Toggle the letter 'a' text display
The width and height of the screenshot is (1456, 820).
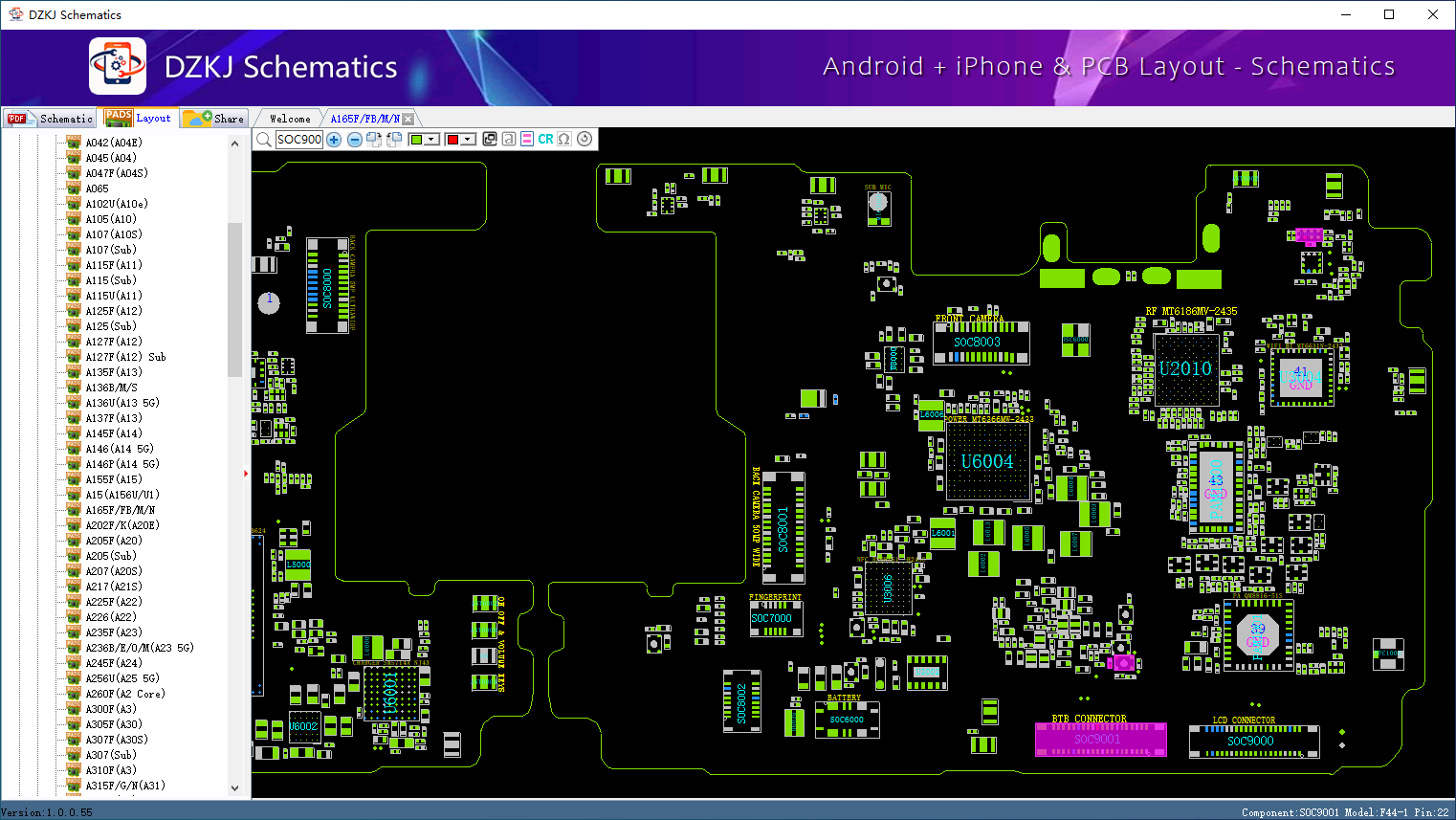[509, 140]
